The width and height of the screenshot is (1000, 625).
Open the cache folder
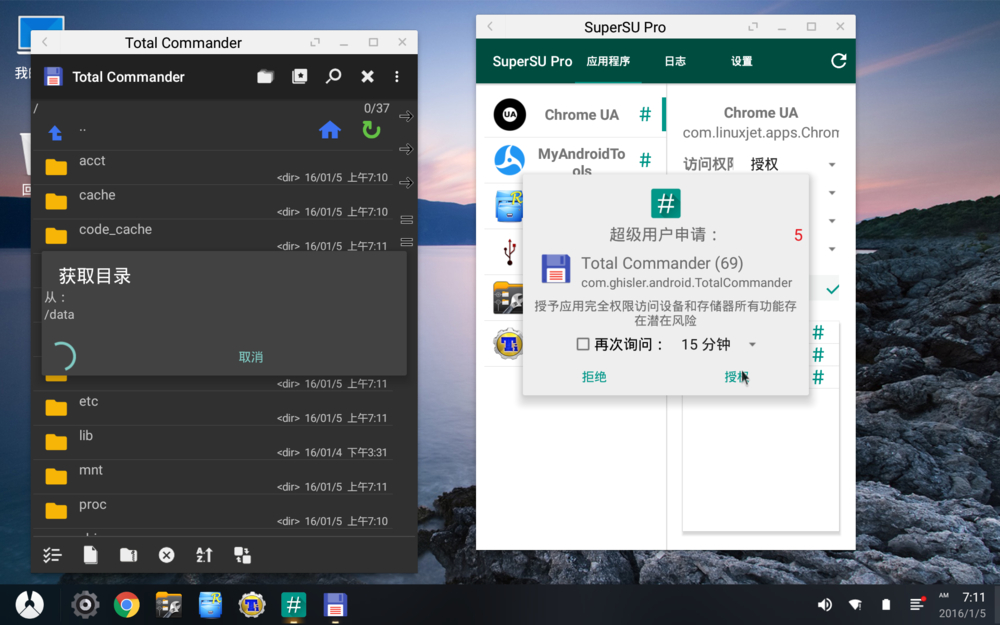point(212,202)
